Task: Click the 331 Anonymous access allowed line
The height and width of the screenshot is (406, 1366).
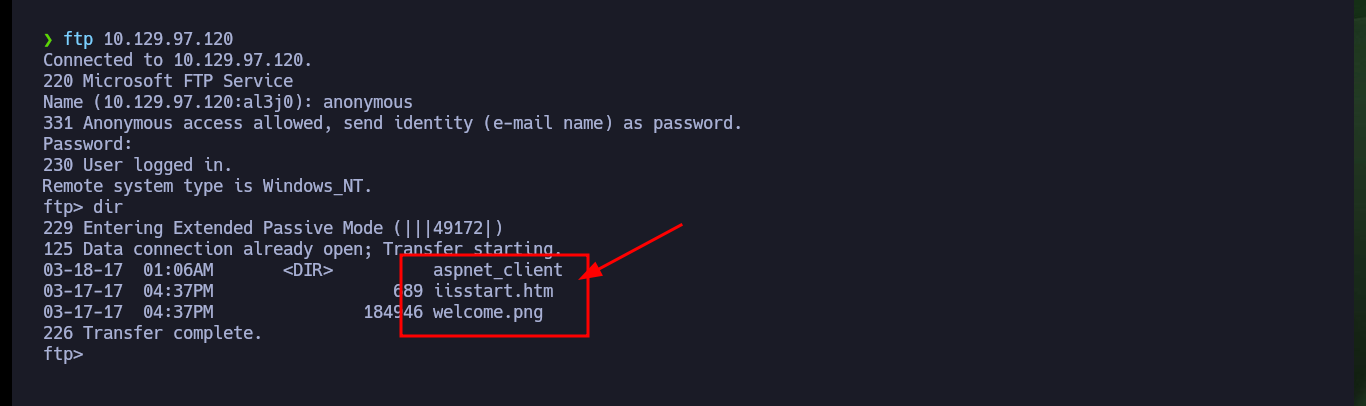Action: (393, 123)
